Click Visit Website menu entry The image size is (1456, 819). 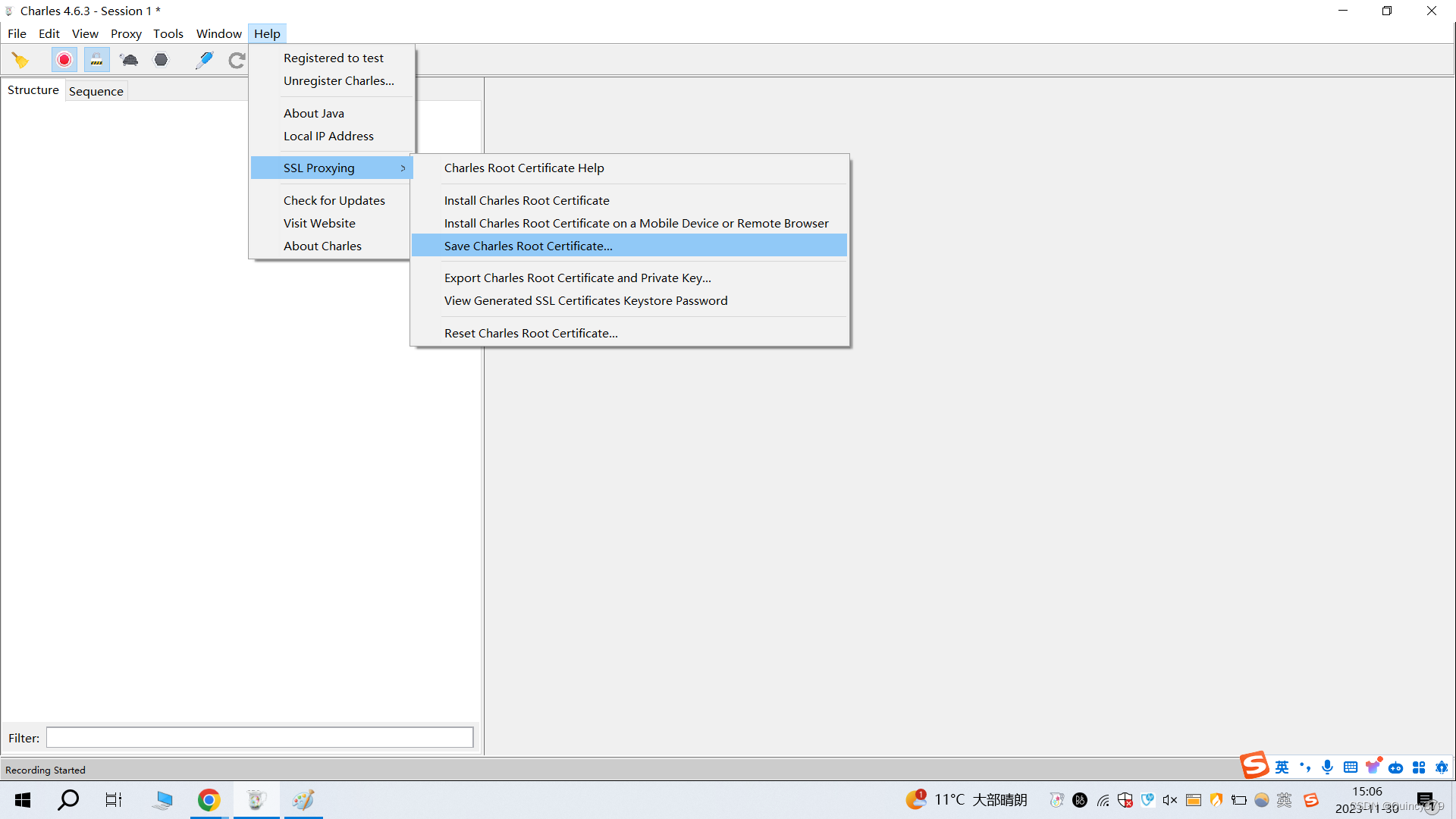click(318, 223)
